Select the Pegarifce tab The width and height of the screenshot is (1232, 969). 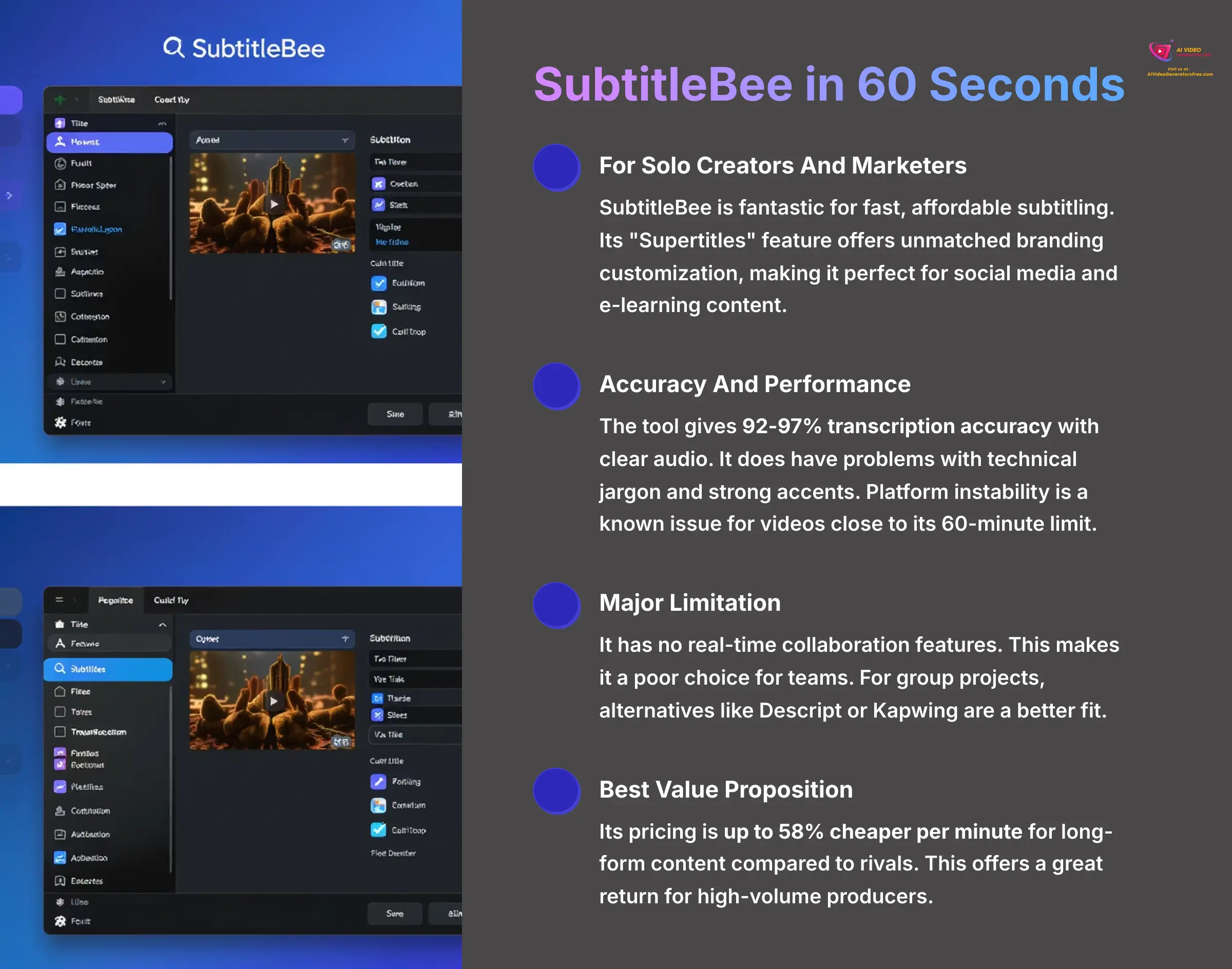pyautogui.click(x=116, y=600)
